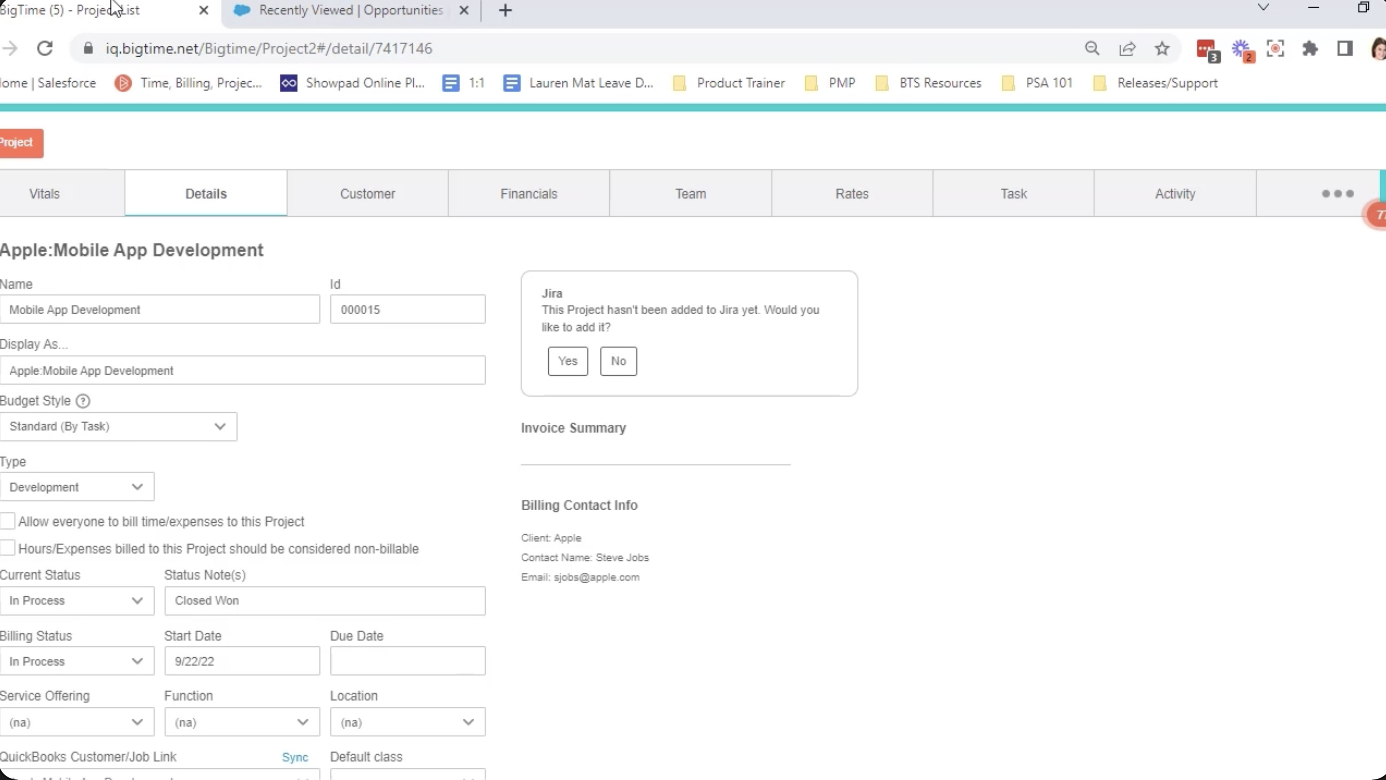Image resolution: width=1386 pixels, height=780 pixels.
Task: View site info via the padlock icon
Action: tap(88, 48)
